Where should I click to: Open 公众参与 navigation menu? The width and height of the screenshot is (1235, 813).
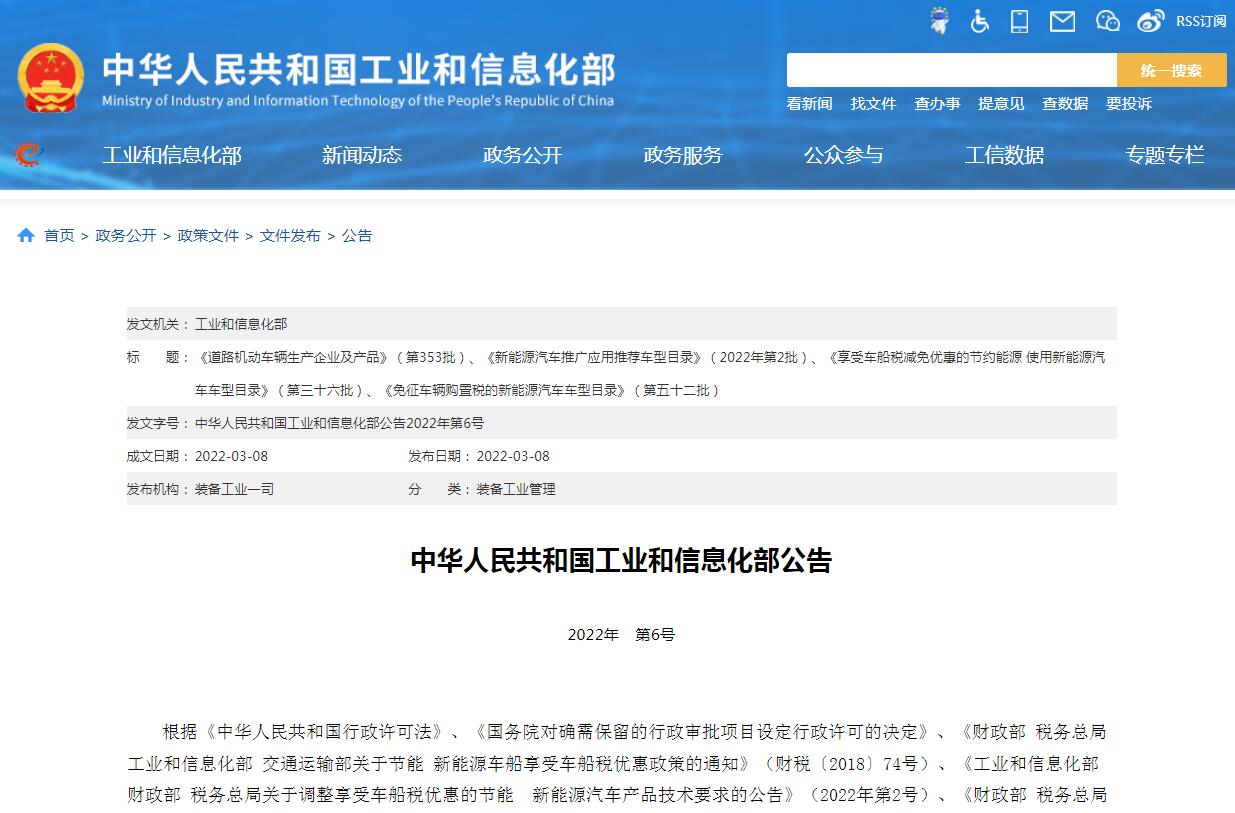click(x=844, y=155)
